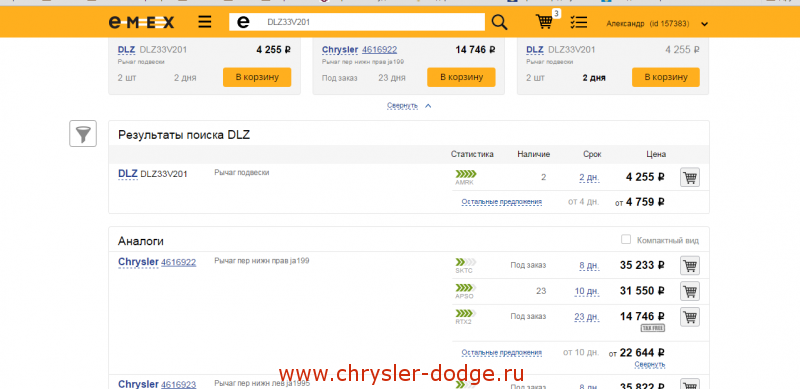Open Chrysler 4616923 part number link
Screen dimensions: 800x389
(179, 384)
